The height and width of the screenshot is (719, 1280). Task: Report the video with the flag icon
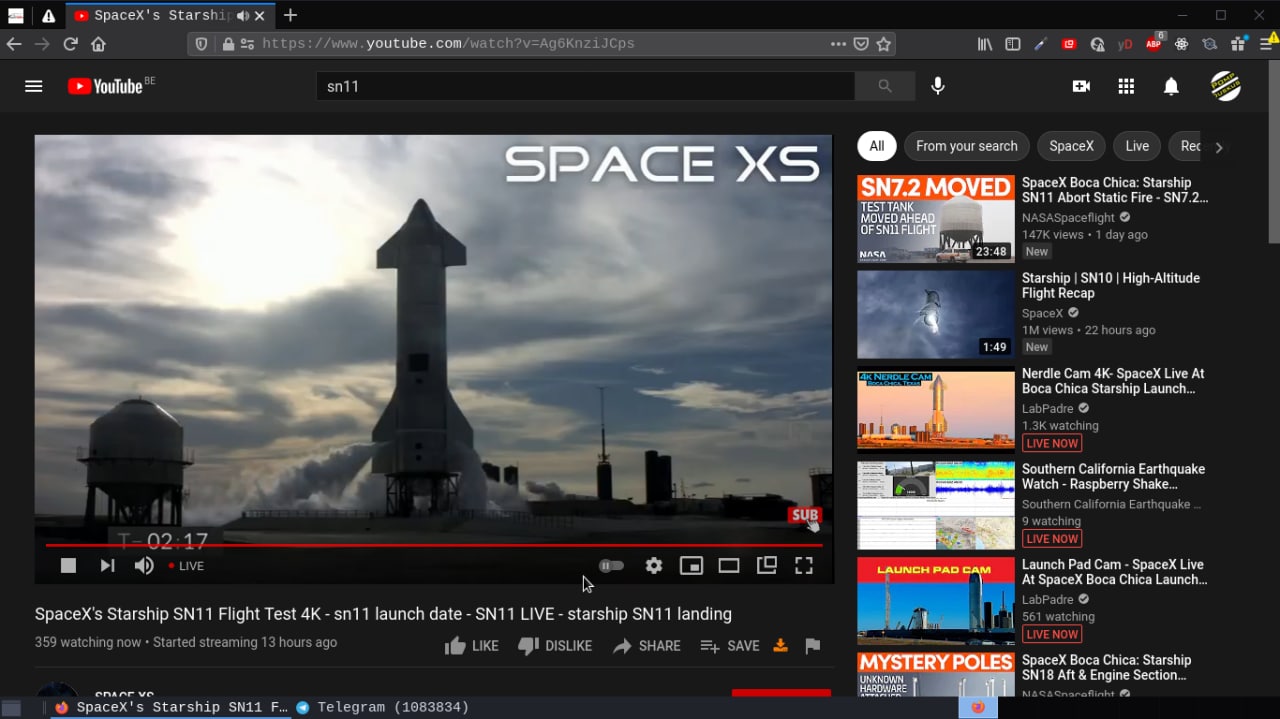coord(813,646)
